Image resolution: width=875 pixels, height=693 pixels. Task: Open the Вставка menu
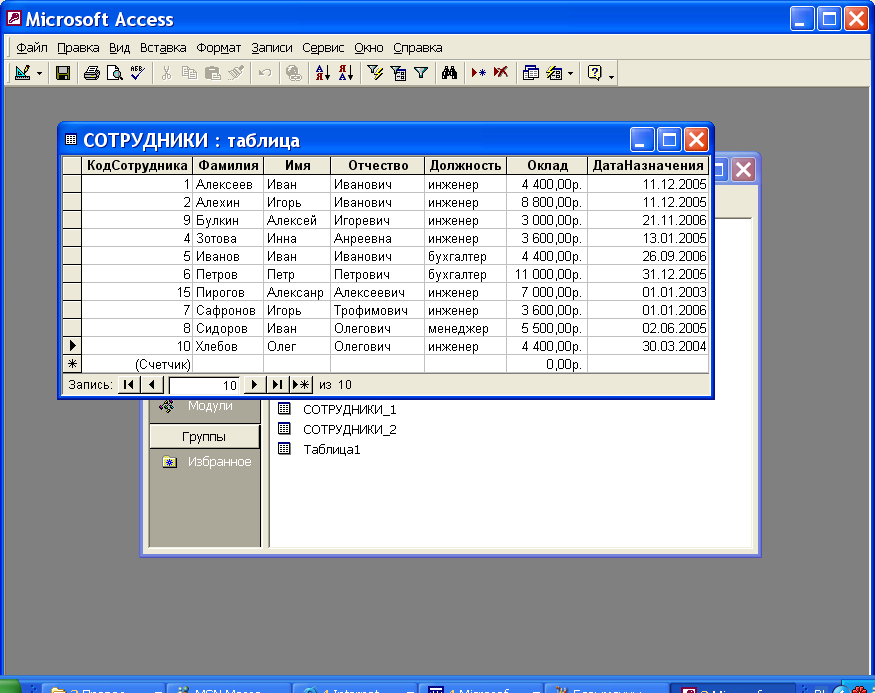pos(163,48)
